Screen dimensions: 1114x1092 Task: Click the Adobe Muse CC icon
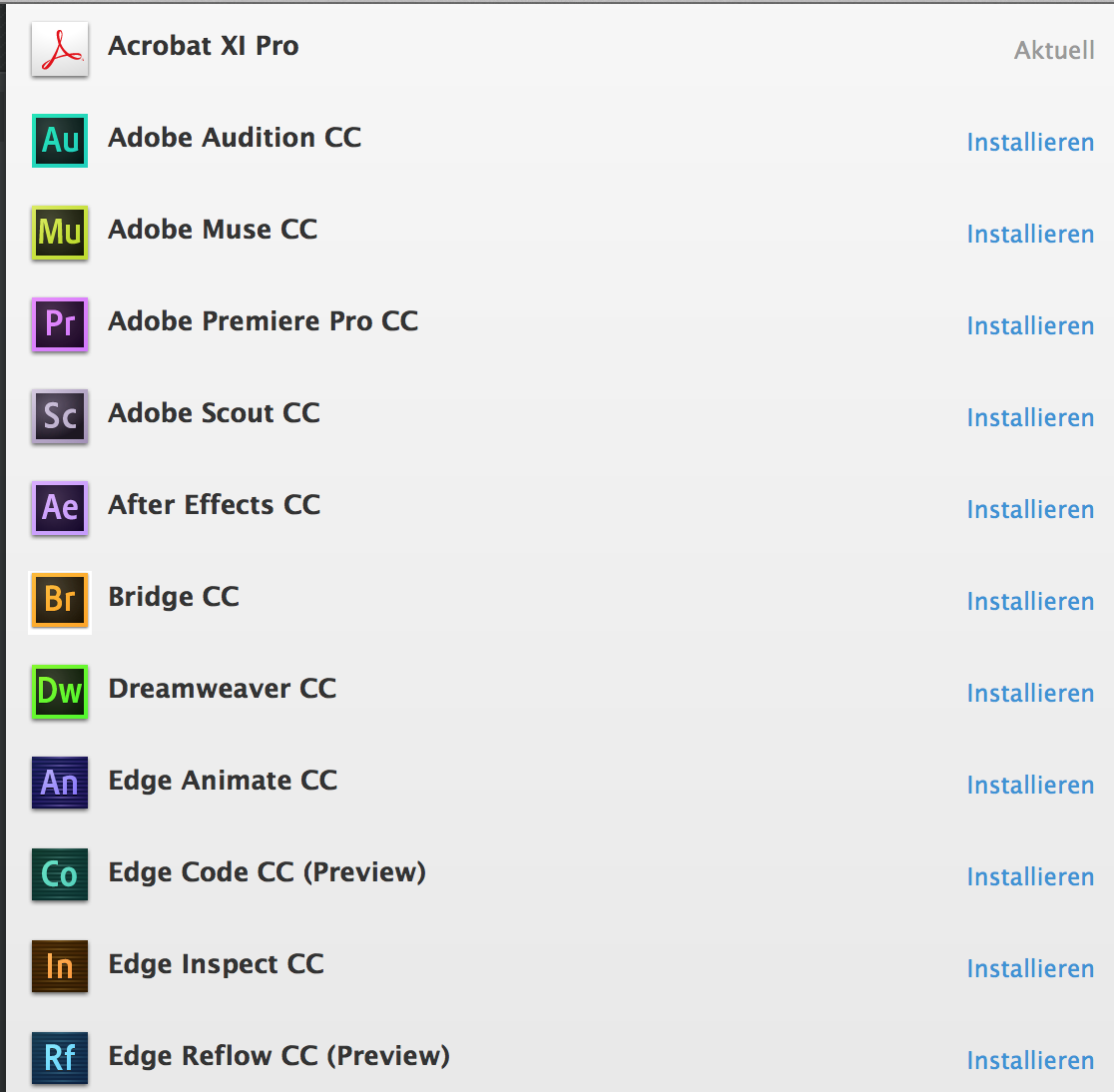coord(59,233)
